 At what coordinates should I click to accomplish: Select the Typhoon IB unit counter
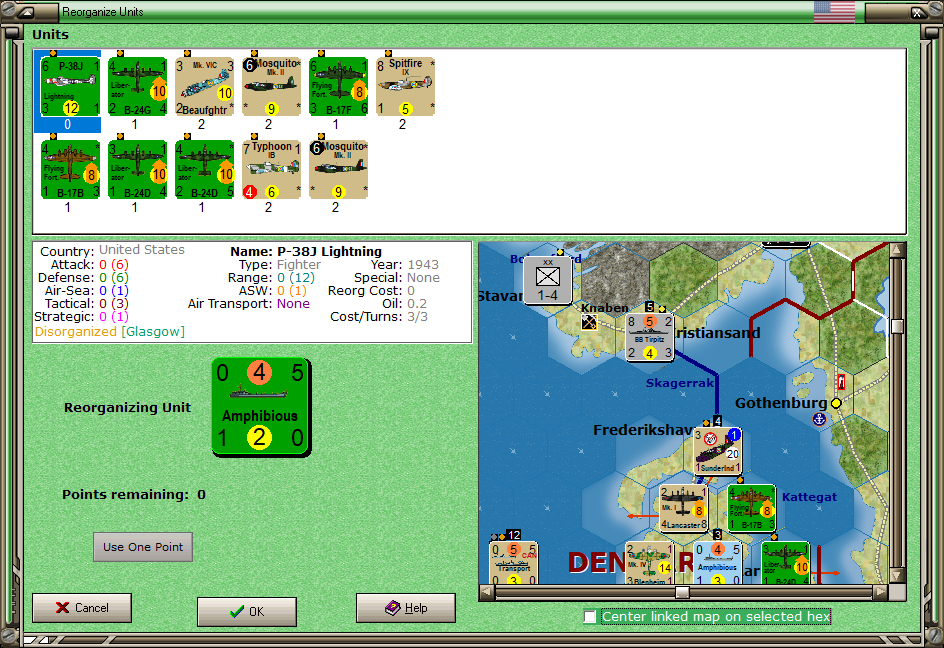272,169
